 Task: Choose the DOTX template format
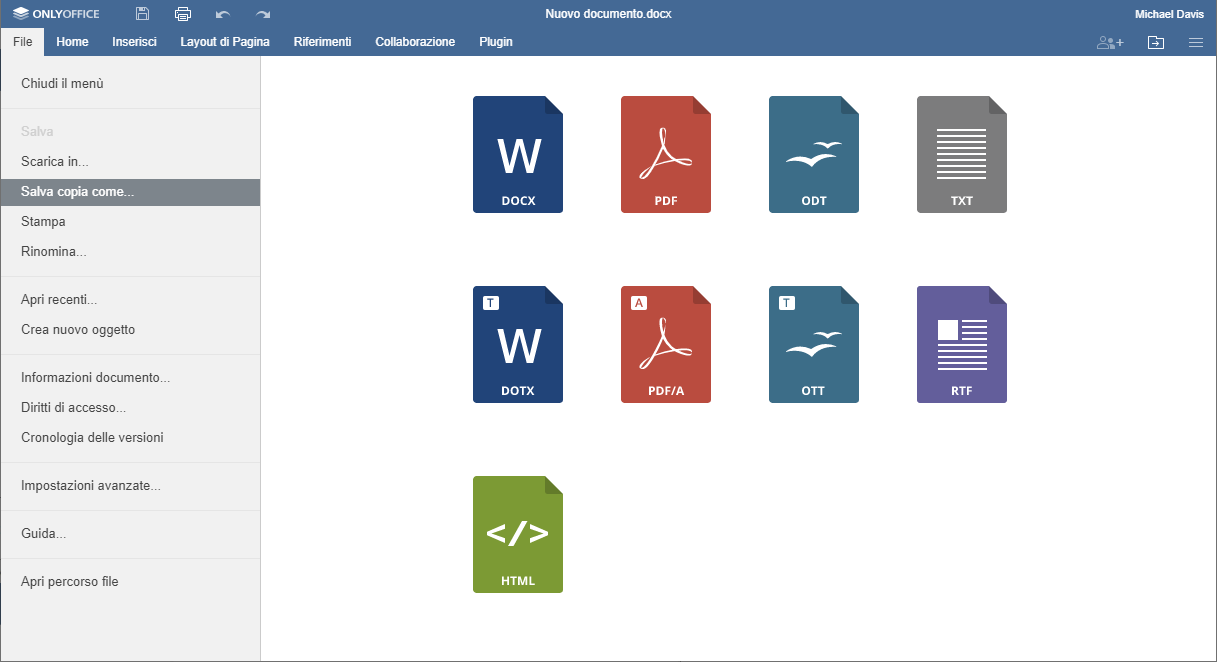[518, 344]
